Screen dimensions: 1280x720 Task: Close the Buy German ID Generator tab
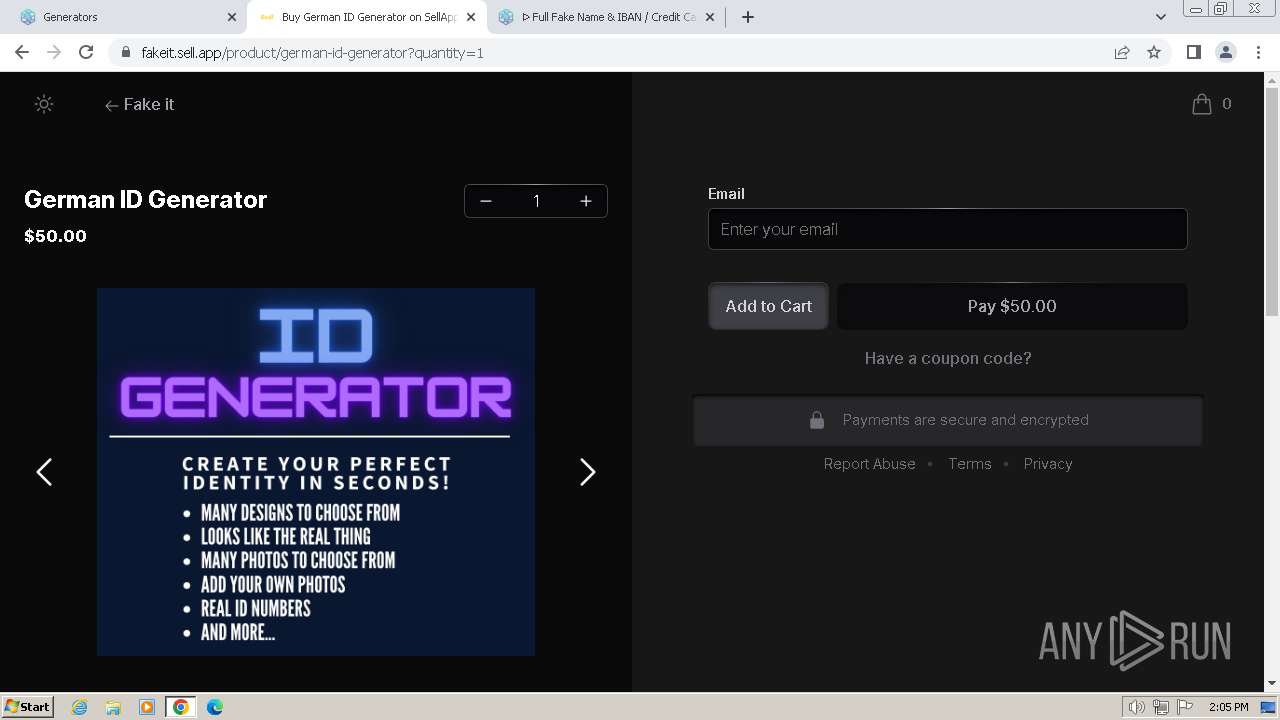(471, 17)
